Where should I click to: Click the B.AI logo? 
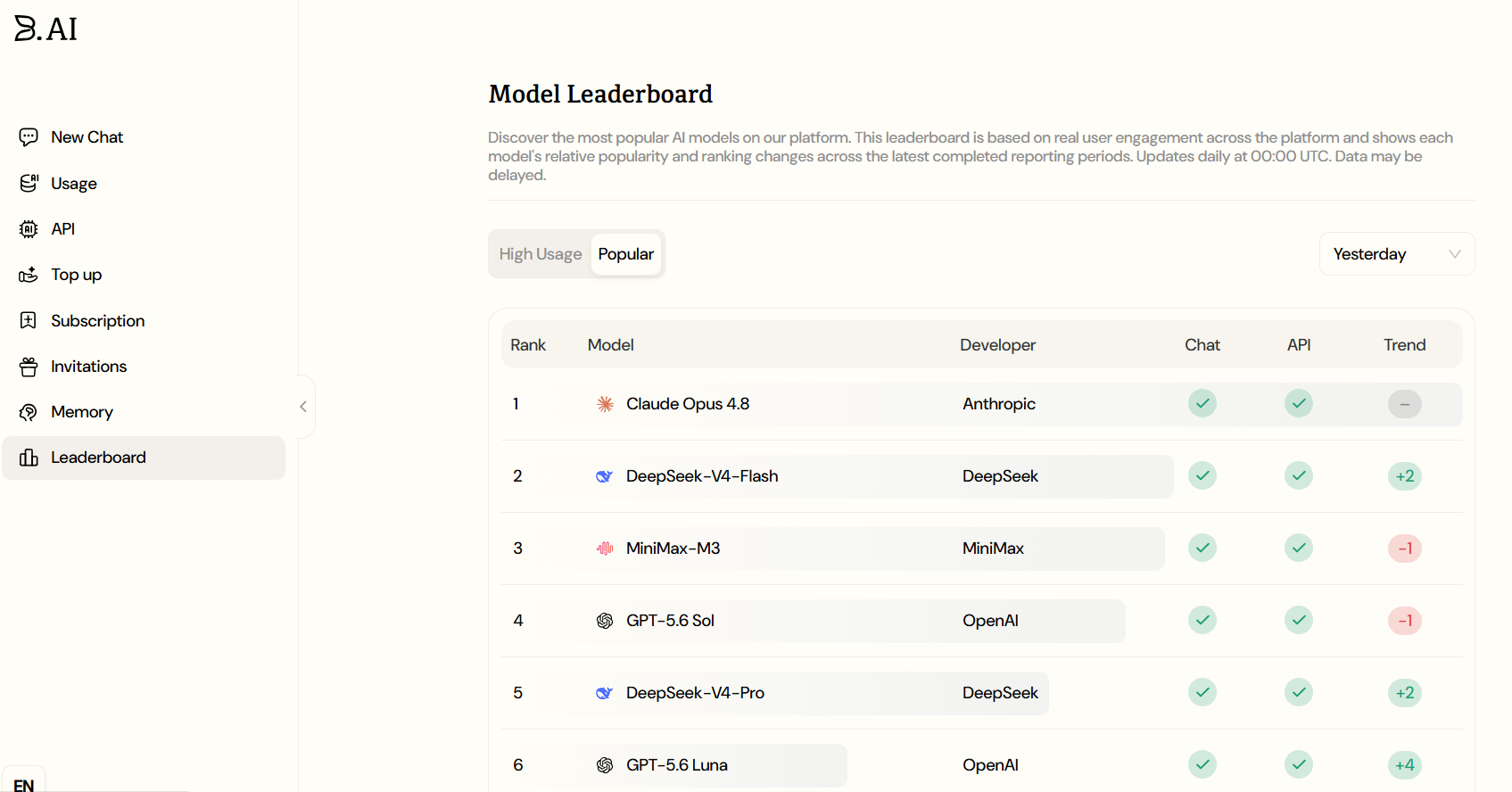pyautogui.click(x=46, y=29)
